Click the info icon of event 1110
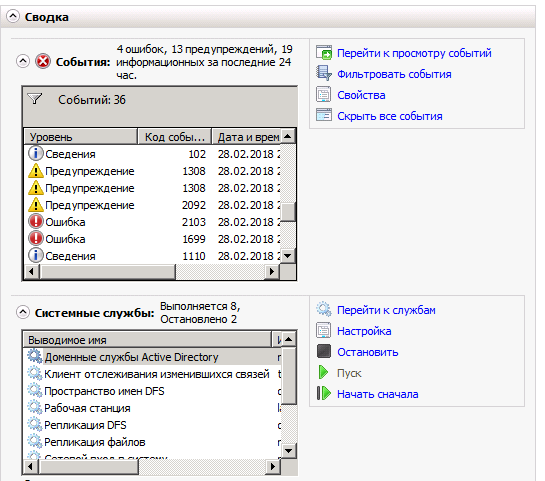Viewport: 545px width, 481px height. [x=35, y=256]
